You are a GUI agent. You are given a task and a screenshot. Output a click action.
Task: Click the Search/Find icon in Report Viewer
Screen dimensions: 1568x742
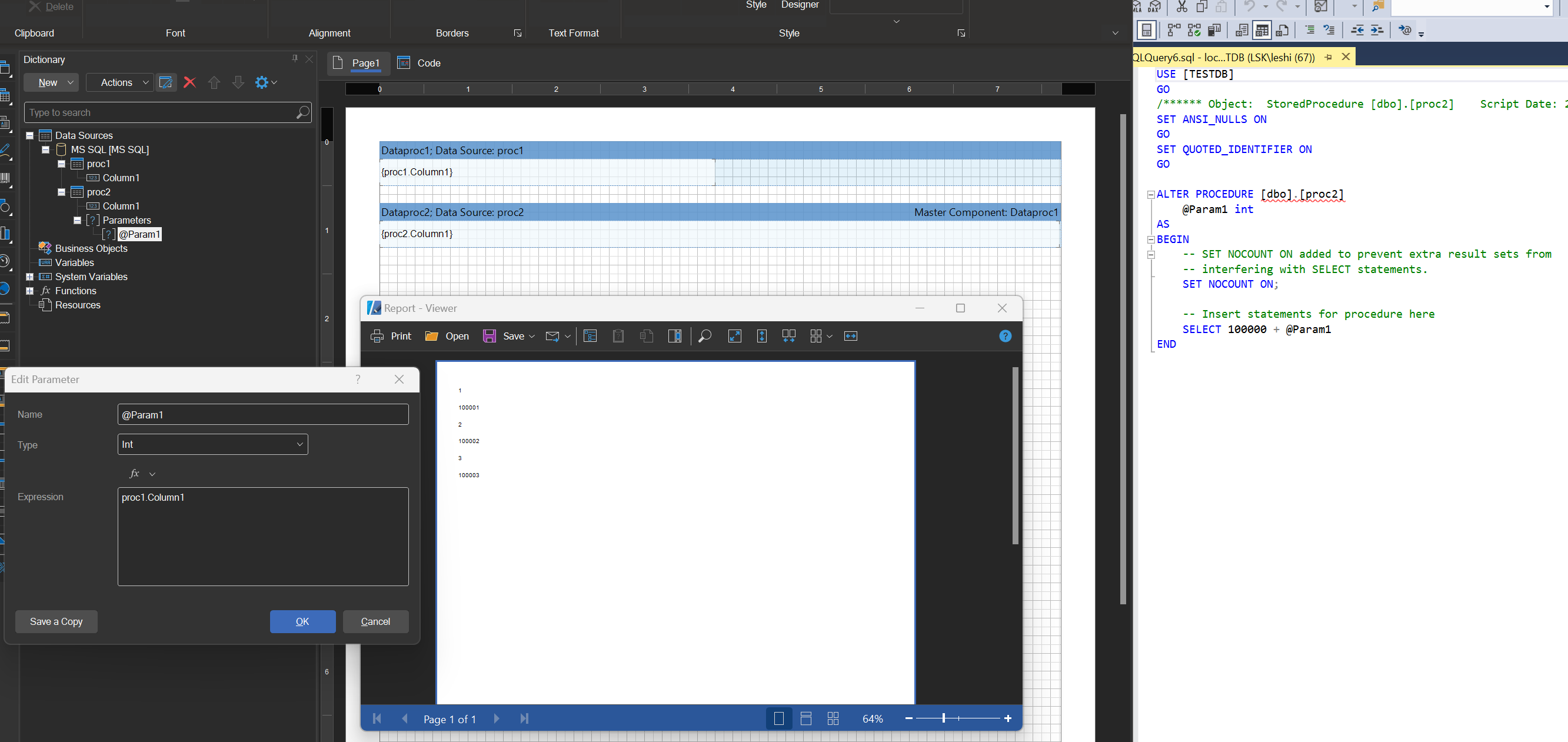pyautogui.click(x=705, y=335)
